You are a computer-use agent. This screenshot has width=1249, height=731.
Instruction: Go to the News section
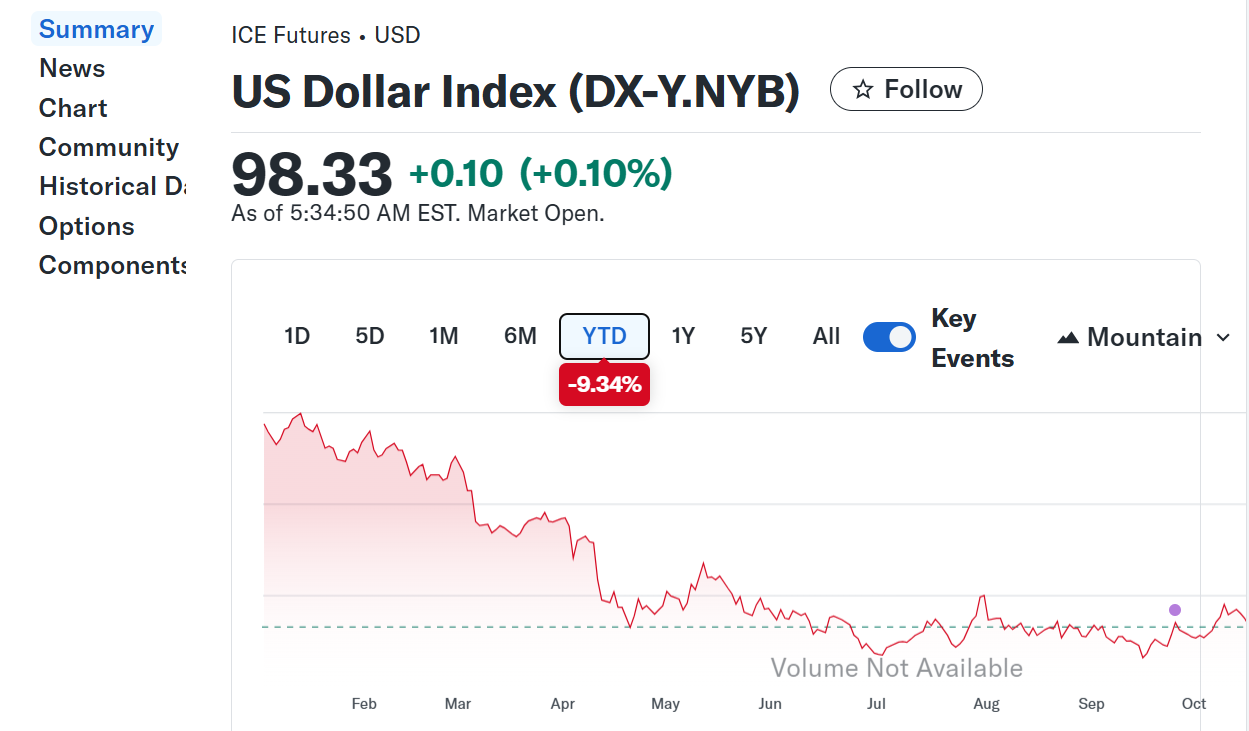(x=72, y=68)
